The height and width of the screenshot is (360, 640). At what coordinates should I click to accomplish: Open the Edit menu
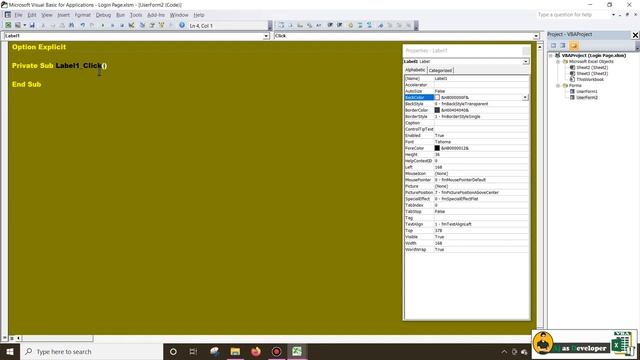tap(32, 15)
